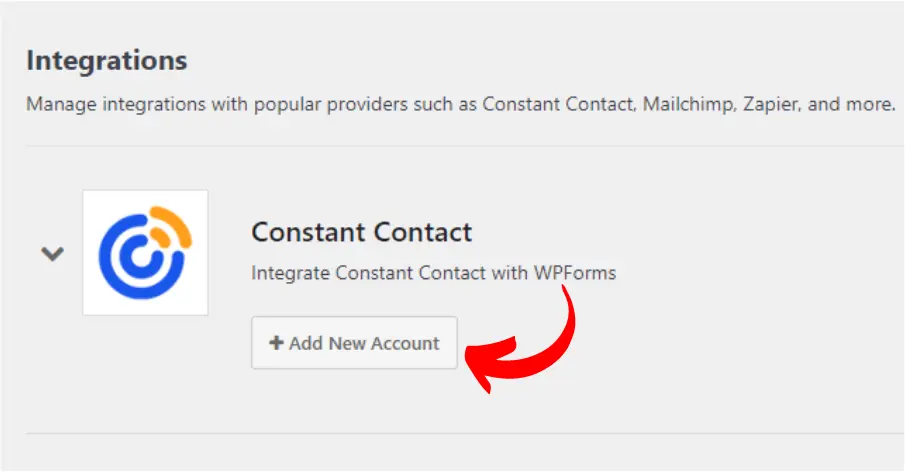Viewport: 906px width, 472px height.
Task: Collapse the Constant Contact chevron arrow
Action: [x=52, y=254]
